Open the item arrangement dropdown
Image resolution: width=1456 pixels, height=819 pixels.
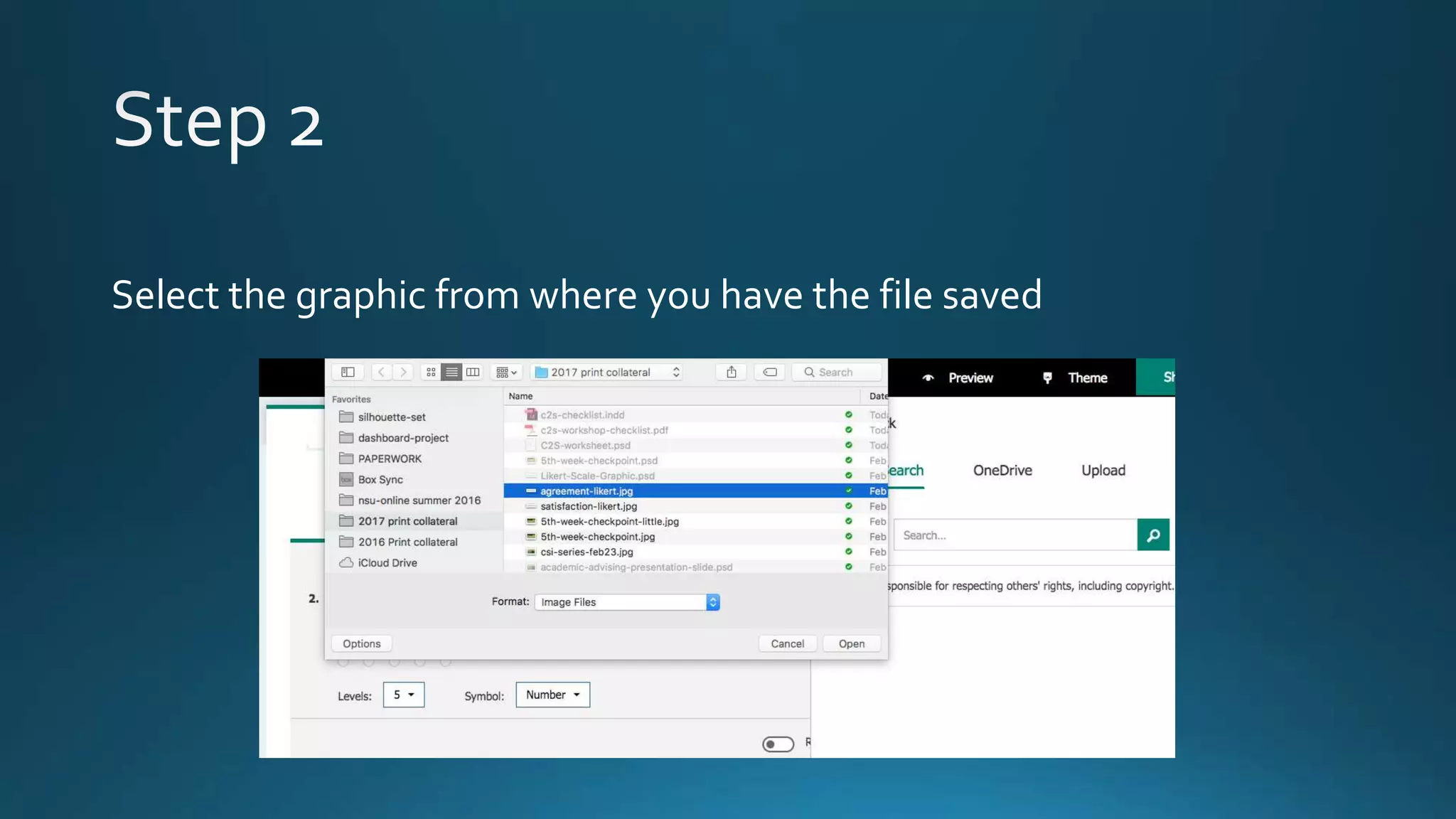507,372
